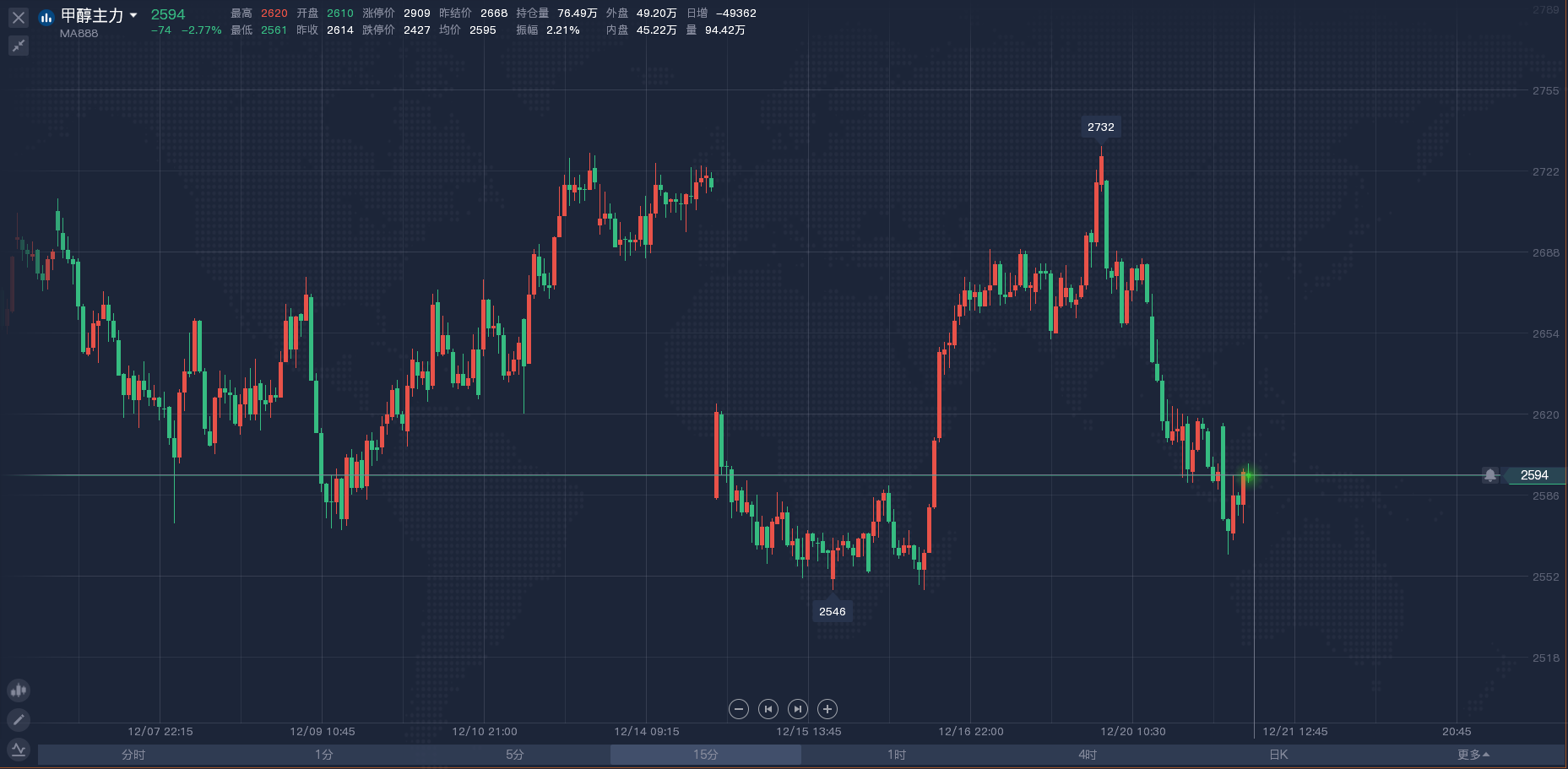Click the 2732 high price label
The image size is (1568, 769).
pos(1100,127)
